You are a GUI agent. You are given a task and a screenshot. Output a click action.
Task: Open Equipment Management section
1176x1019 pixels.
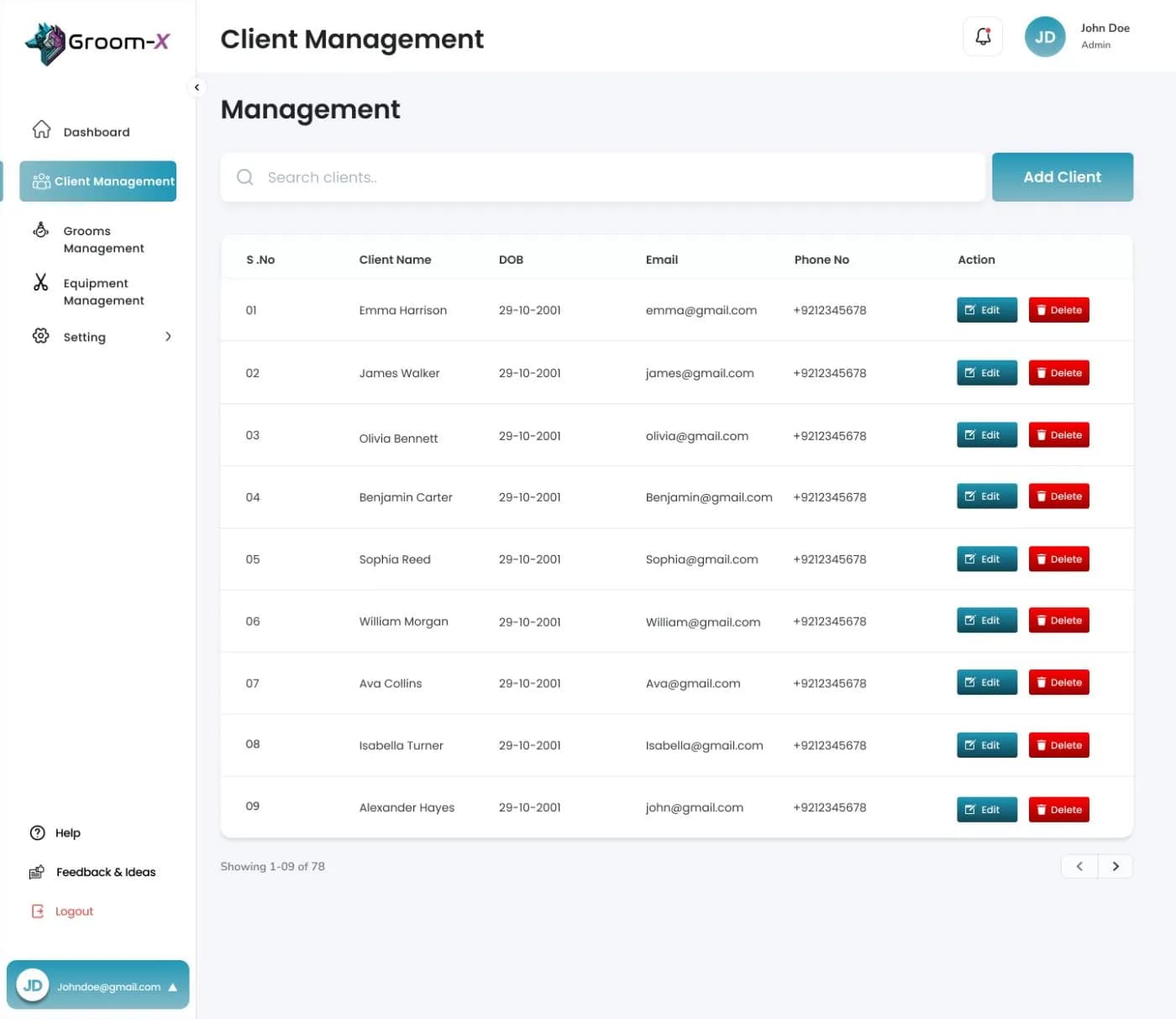(104, 292)
